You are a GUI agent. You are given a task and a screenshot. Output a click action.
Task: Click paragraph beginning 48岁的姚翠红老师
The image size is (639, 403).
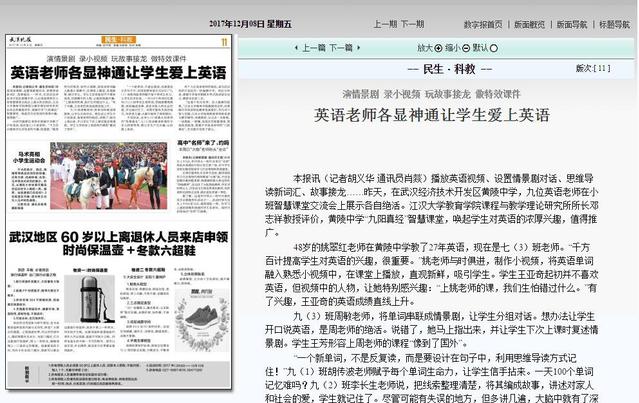[x=432, y=274]
